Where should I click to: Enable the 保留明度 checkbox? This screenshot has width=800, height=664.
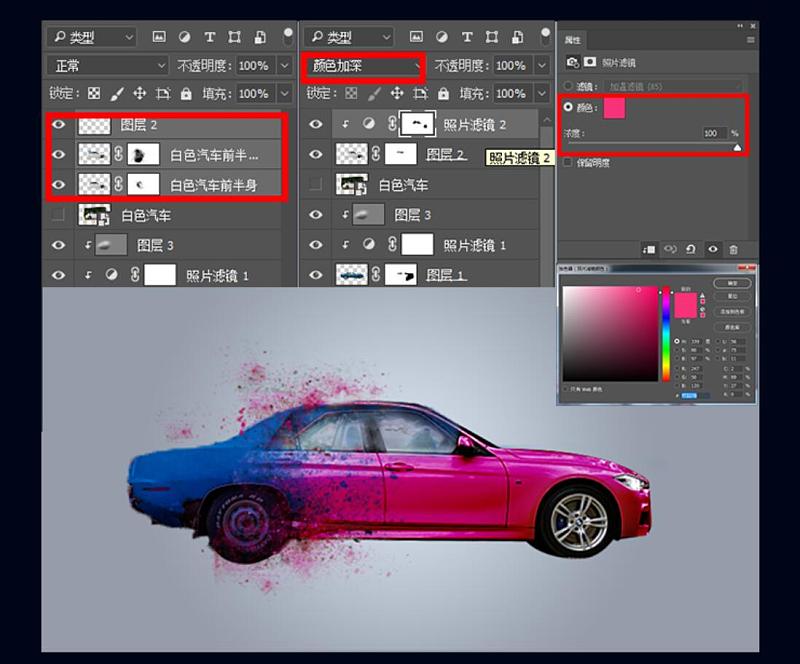569,162
